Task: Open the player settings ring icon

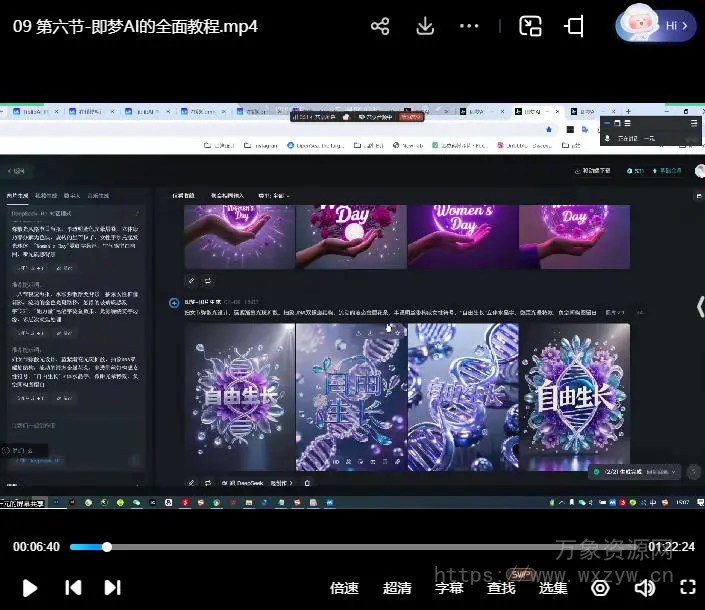Action: tap(600, 588)
